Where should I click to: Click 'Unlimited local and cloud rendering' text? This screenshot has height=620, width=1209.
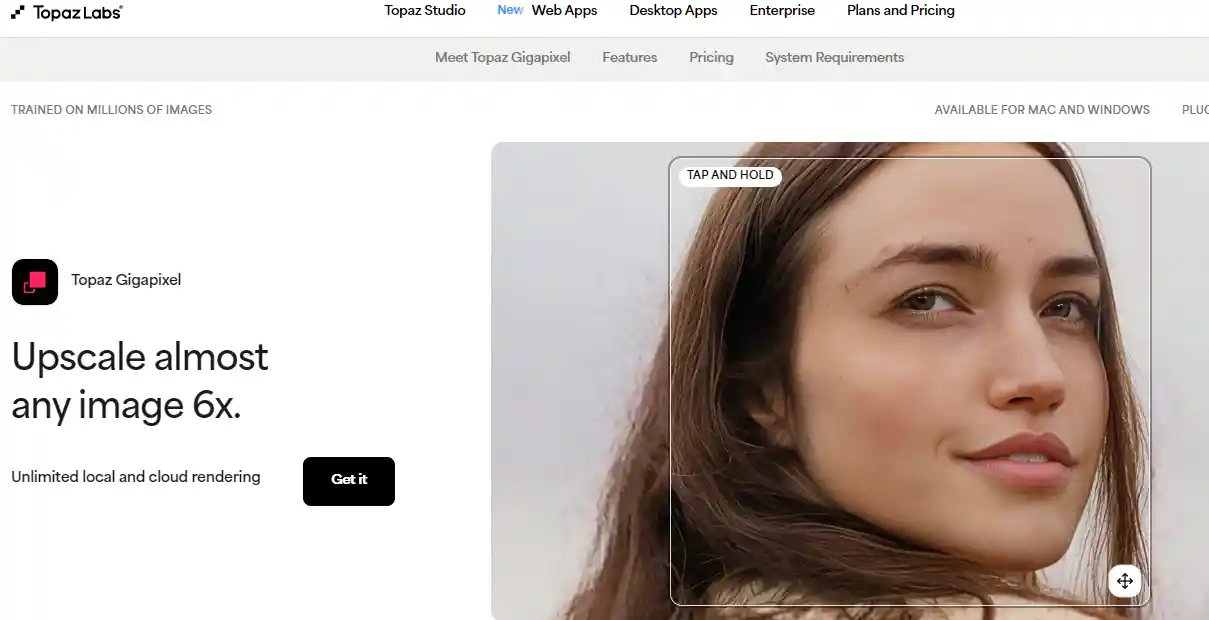[136, 477]
